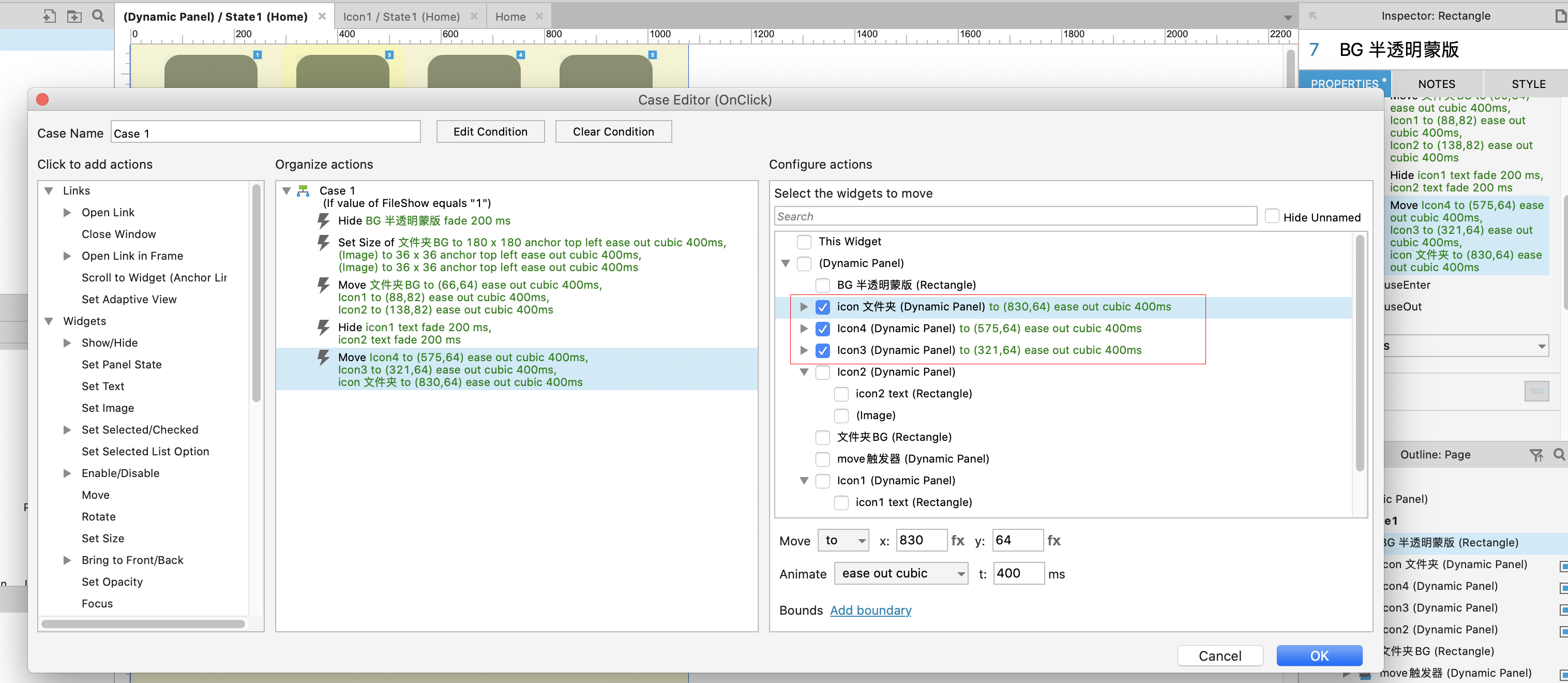1568x683 pixels.
Task: Enable the Hide Unnamed checkbox
Action: point(1272,217)
